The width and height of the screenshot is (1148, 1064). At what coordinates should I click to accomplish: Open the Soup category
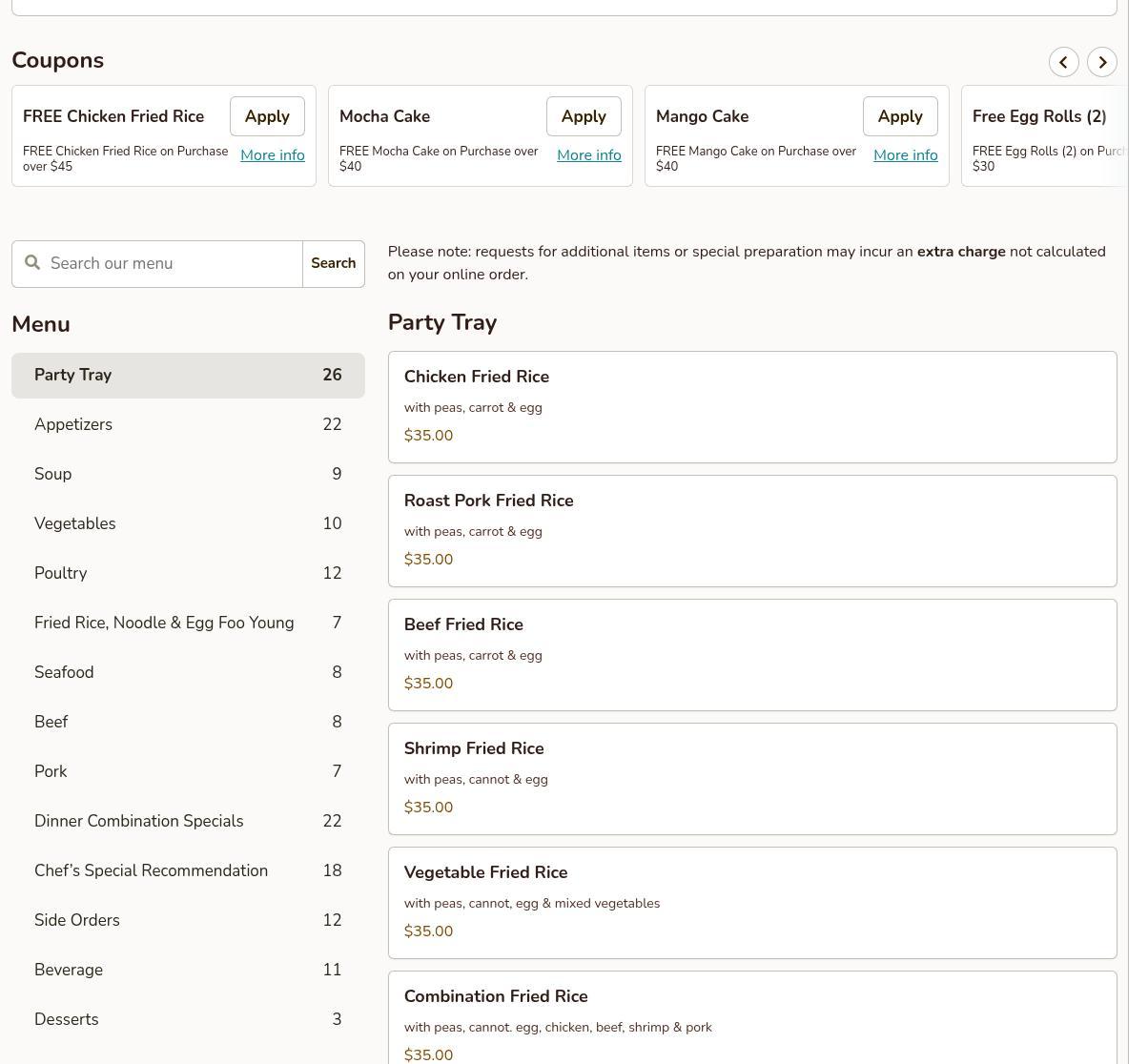188,475
